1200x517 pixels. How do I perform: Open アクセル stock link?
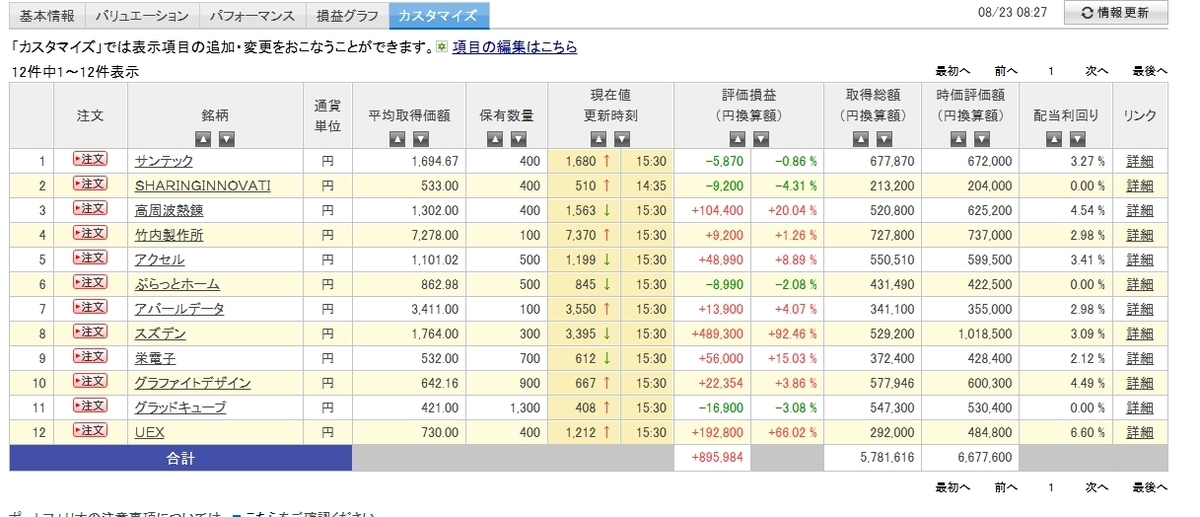[x=159, y=259]
